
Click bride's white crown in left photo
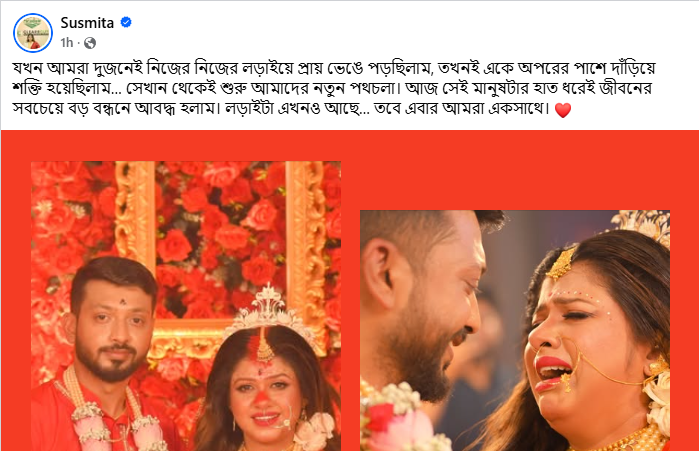(x=269, y=312)
